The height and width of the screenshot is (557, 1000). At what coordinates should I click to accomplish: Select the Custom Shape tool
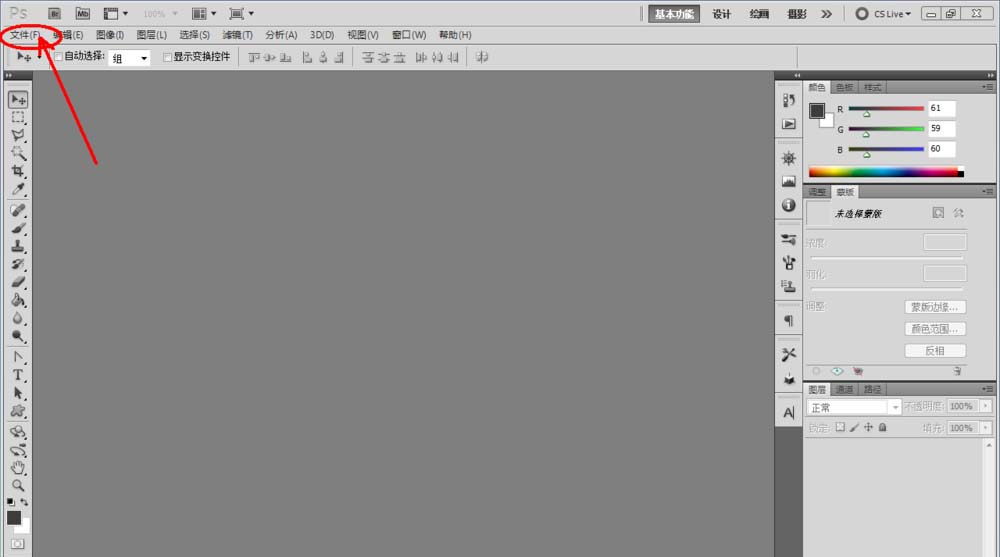pos(18,411)
